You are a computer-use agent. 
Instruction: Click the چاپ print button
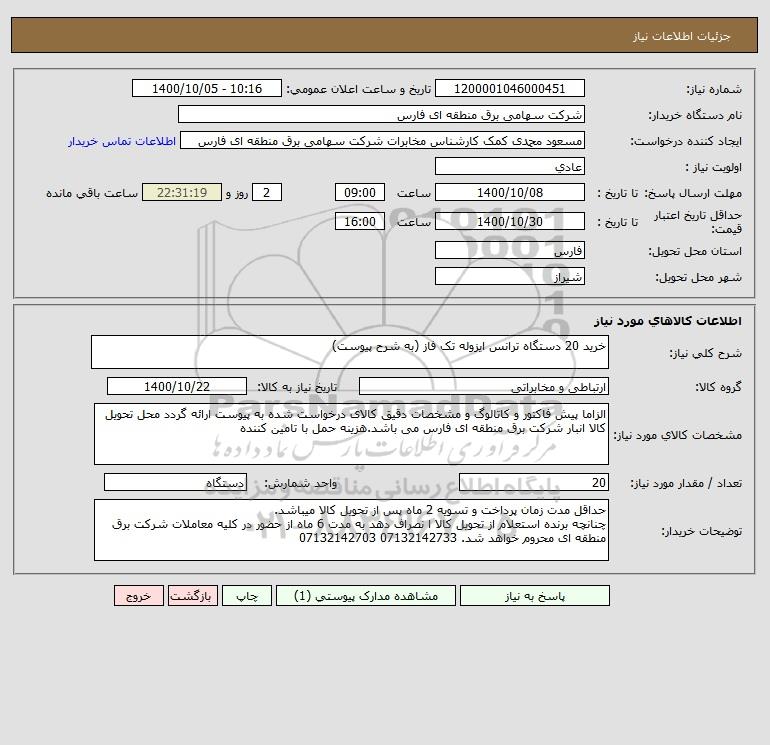click(247, 596)
